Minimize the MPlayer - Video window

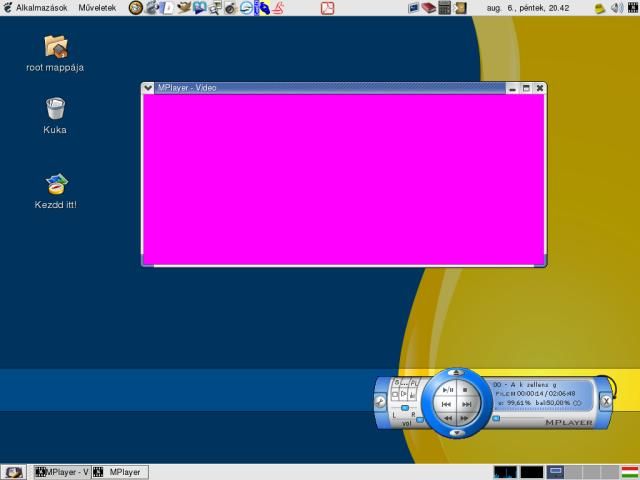click(513, 88)
